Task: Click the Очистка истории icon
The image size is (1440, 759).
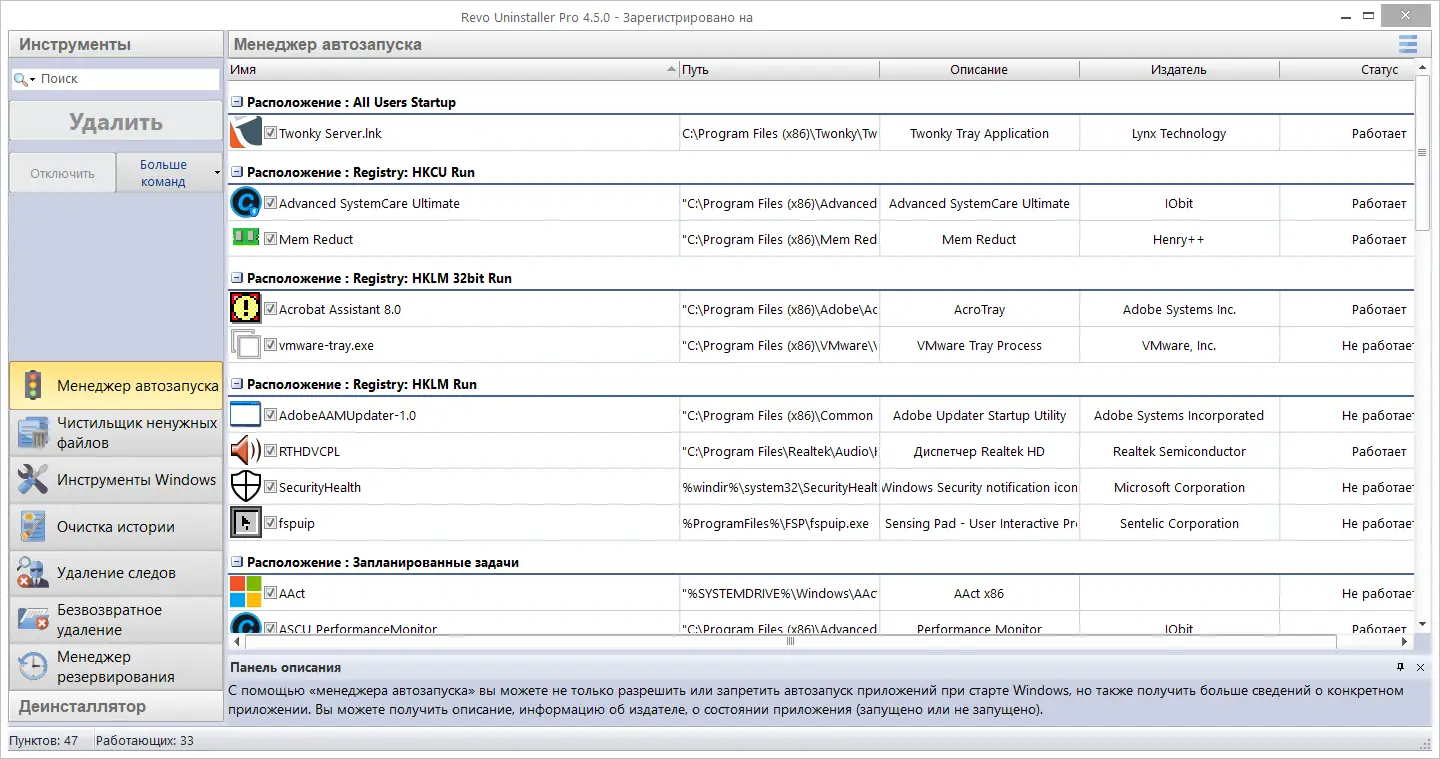Action: pyautogui.click(x=33, y=527)
